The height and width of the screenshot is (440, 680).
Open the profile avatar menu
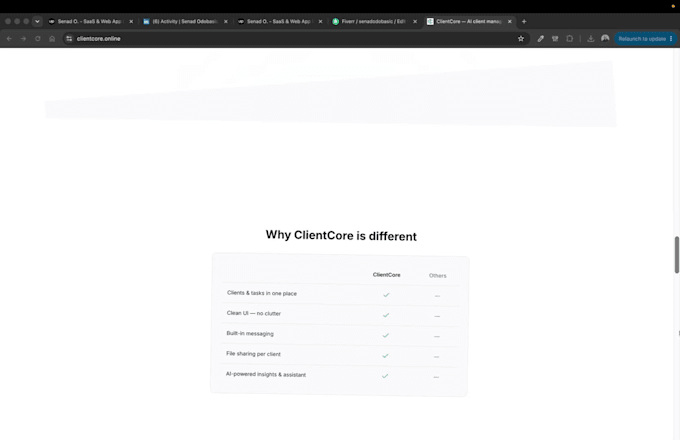(x=605, y=39)
